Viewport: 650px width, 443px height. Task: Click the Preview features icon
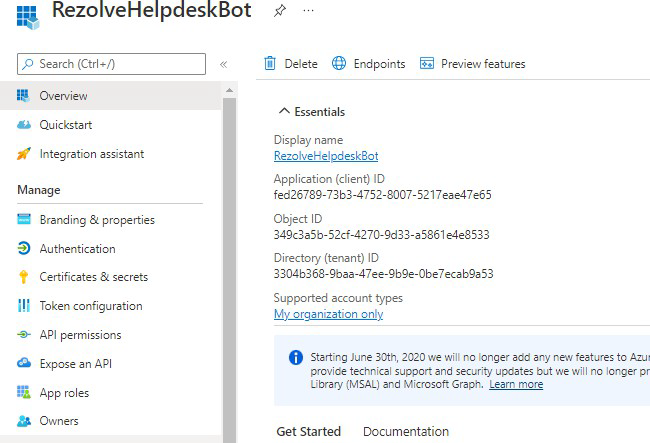(427, 63)
